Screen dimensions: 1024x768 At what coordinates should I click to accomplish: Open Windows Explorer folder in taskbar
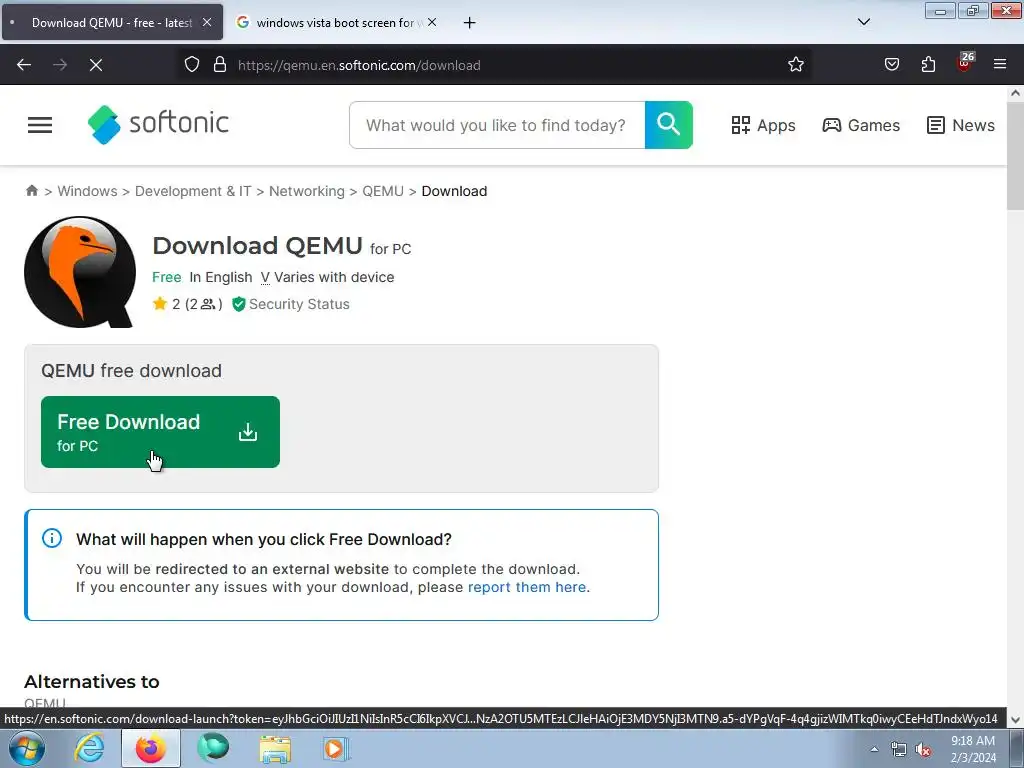coord(275,749)
